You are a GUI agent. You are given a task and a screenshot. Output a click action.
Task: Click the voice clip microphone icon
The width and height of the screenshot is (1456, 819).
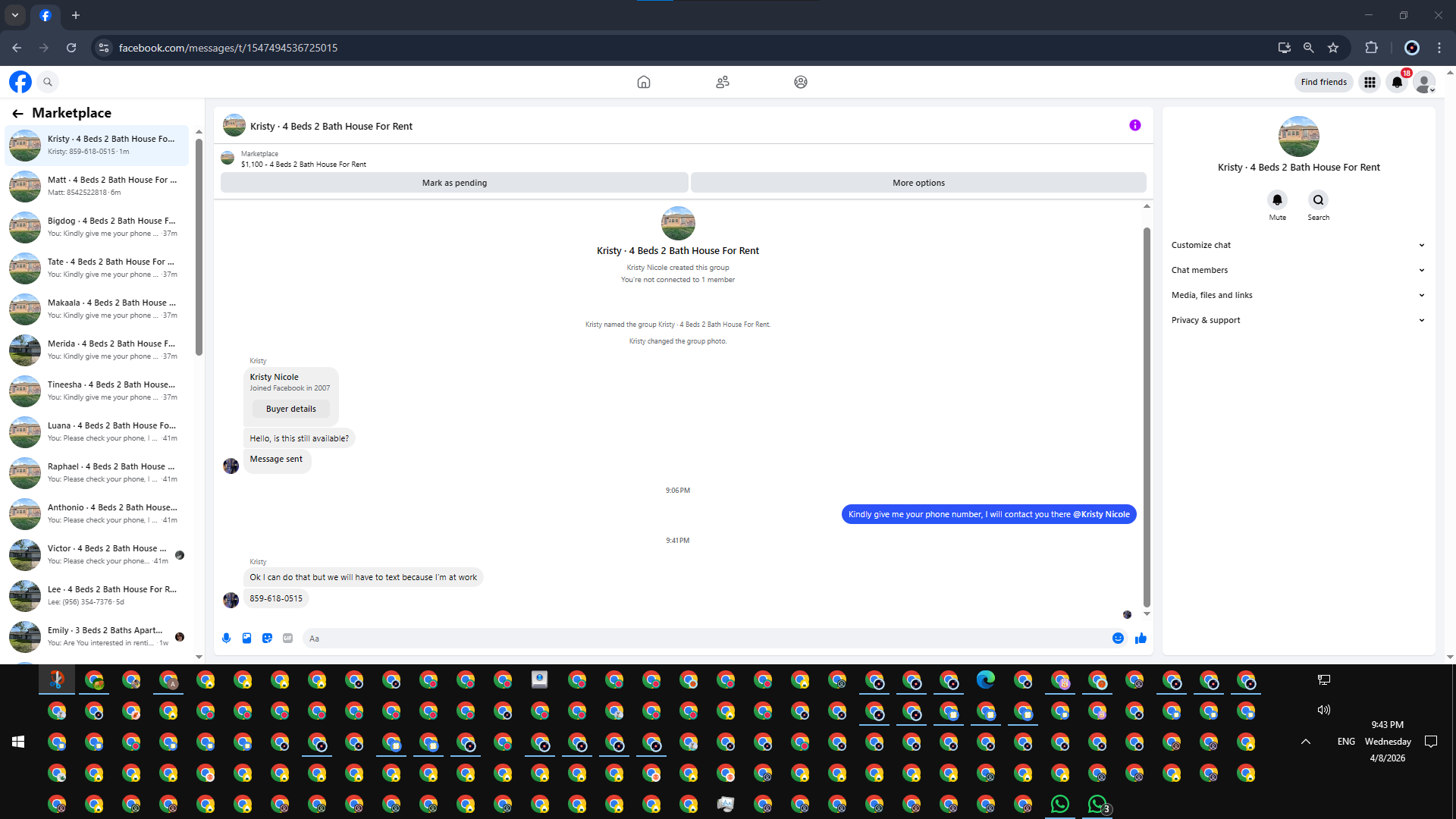tap(226, 639)
